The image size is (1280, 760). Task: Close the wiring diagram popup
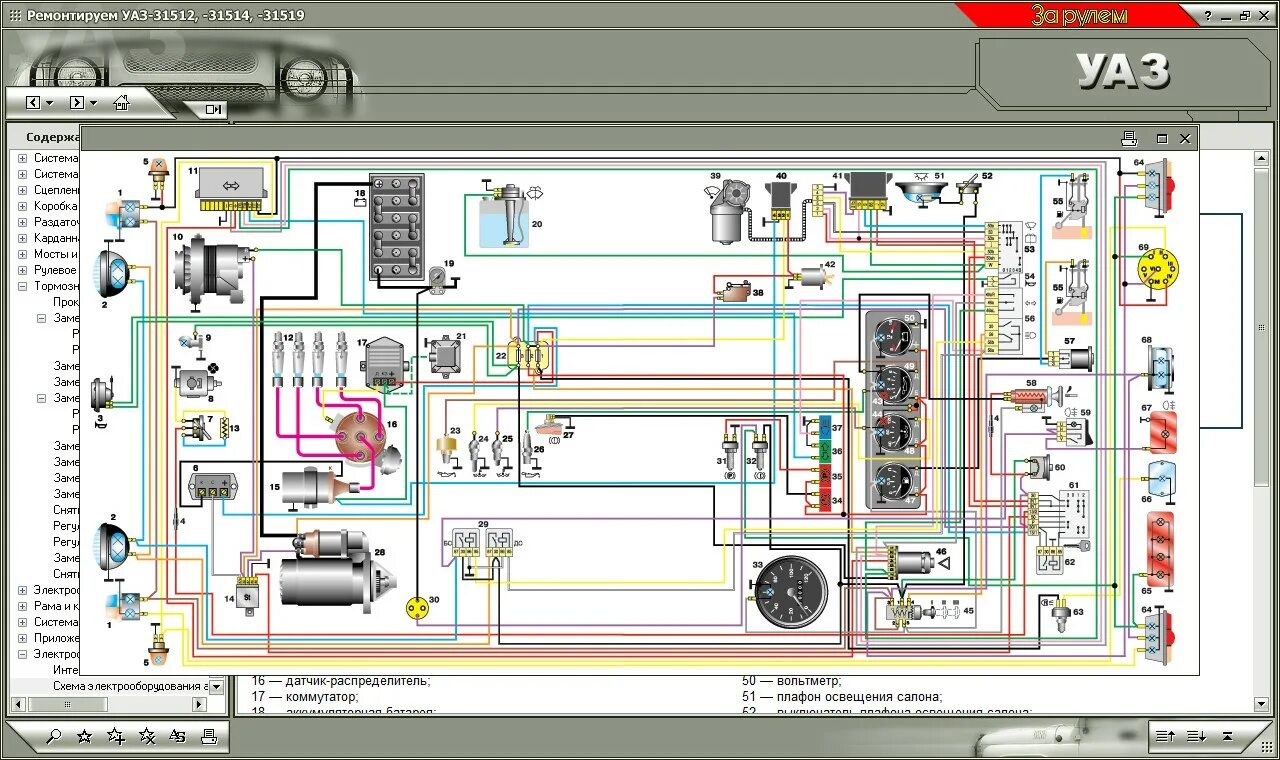pyautogui.click(x=1185, y=139)
